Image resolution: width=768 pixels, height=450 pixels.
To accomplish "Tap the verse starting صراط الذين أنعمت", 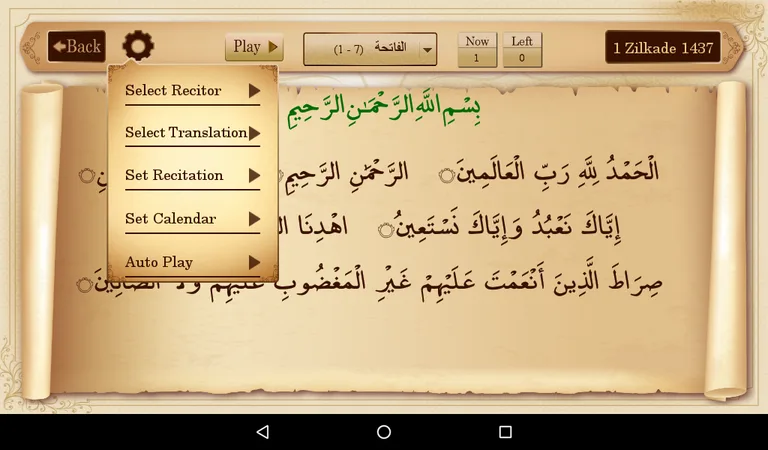I will click(x=378, y=282).
